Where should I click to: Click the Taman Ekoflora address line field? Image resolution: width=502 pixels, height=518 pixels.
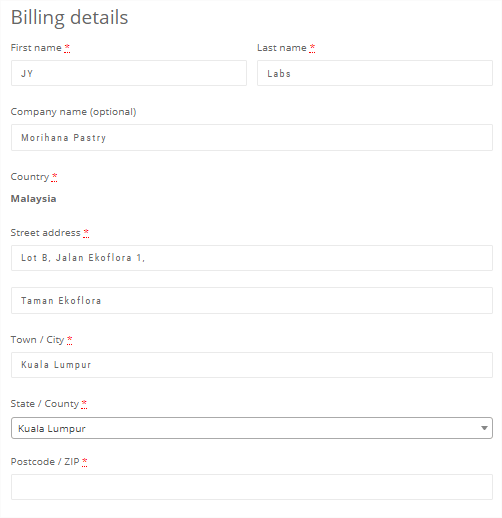[x=252, y=300]
